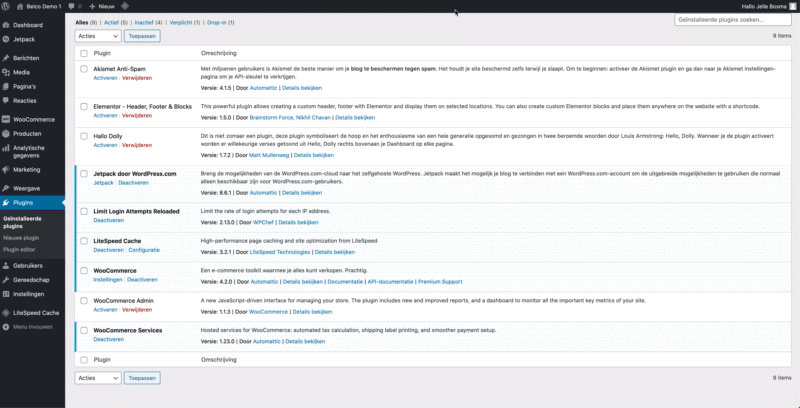Deactivate Jetpack door WordPress.com plugin
The image size is (800, 408).
pyautogui.click(x=134, y=183)
